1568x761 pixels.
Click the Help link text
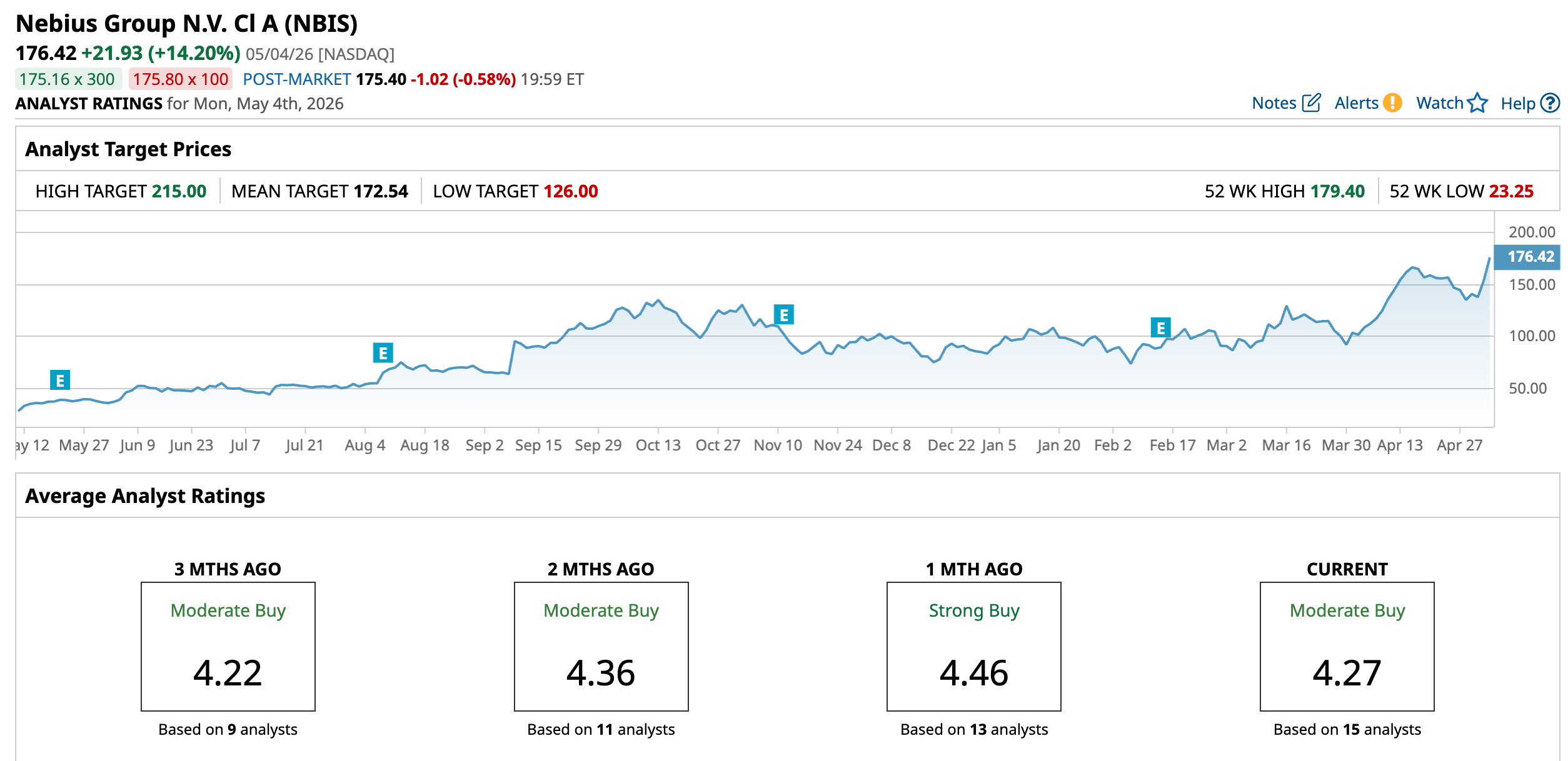pyautogui.click(x=1518, y=104)
